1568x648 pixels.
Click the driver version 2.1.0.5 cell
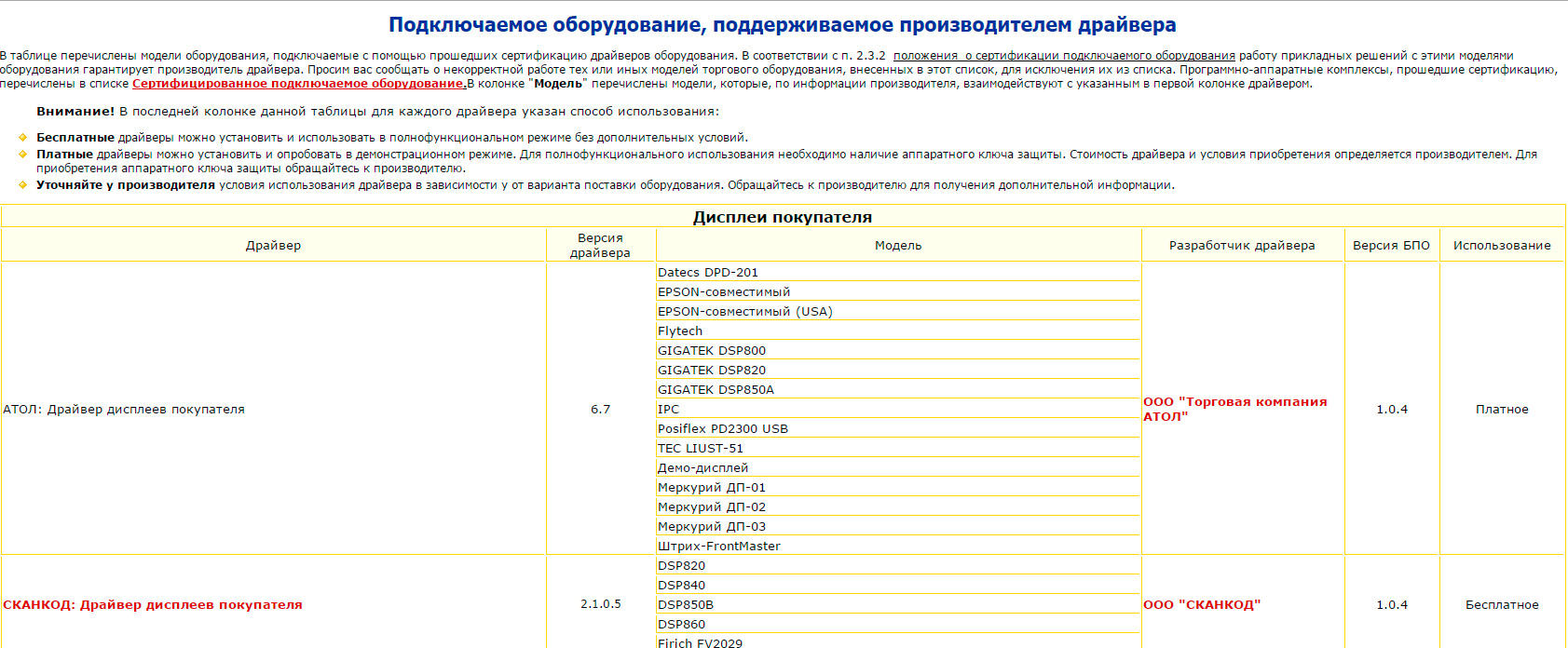600,604
